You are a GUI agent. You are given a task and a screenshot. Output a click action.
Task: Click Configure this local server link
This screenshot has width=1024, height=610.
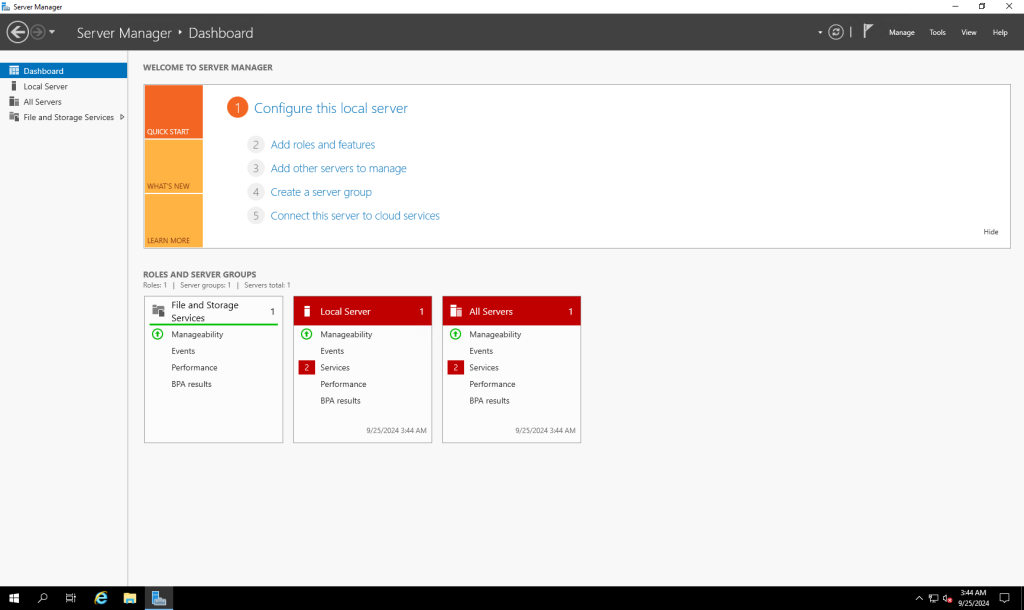(330, 108)
